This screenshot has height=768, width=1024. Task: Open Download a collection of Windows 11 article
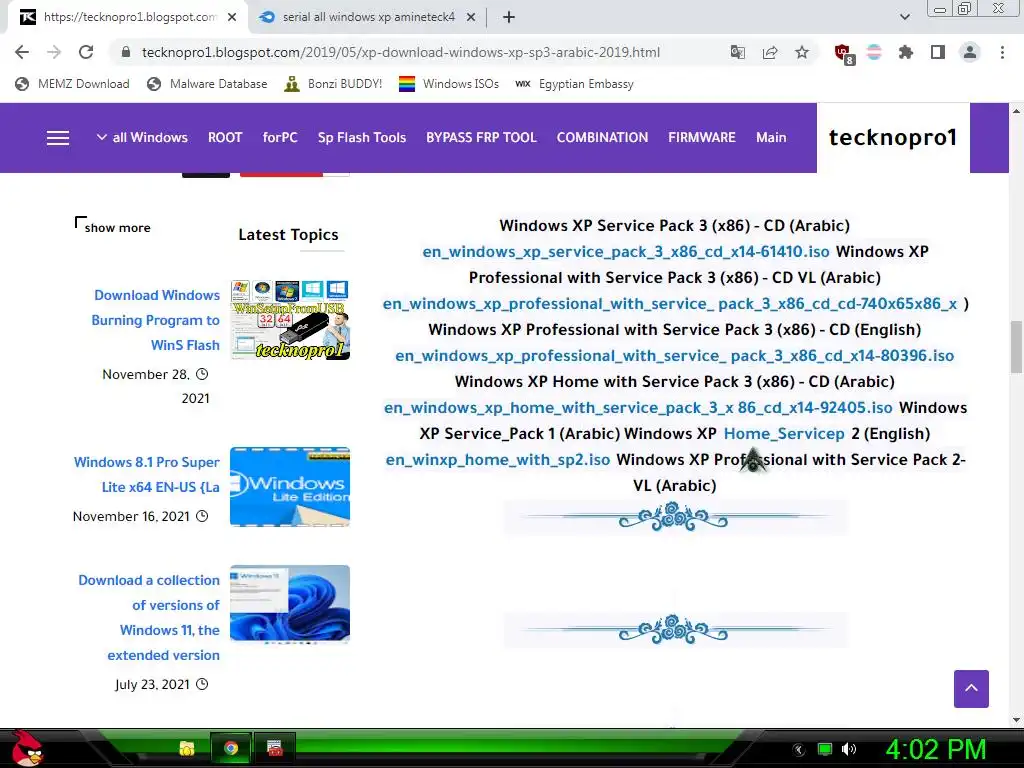tap(149, 617)
